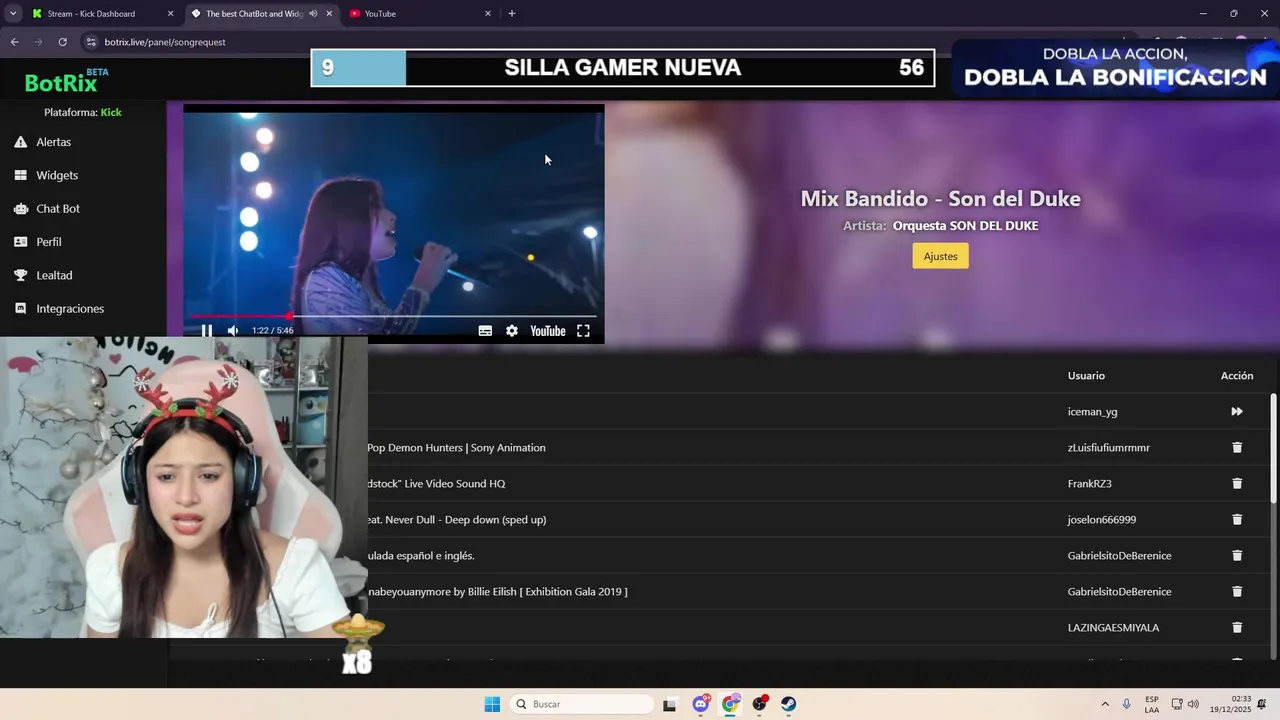This screenshot has height=720, width=1280.
Task: Close the Kick Dashboard browser tab
Action: (170, 14)
